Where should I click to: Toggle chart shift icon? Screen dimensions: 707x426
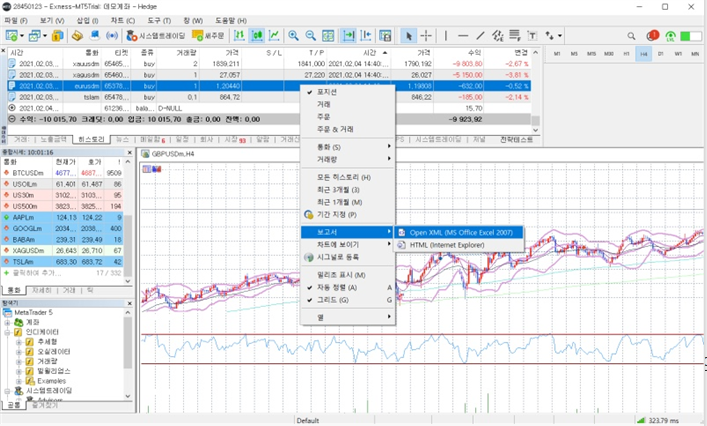pos(366,36)
